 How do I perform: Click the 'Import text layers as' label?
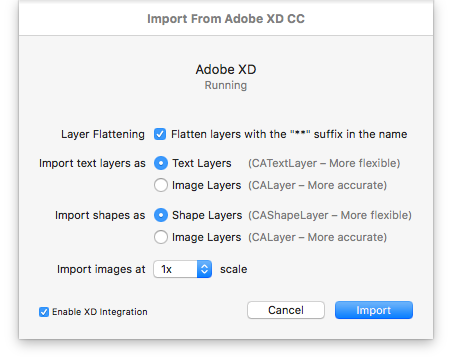point(92,163)
